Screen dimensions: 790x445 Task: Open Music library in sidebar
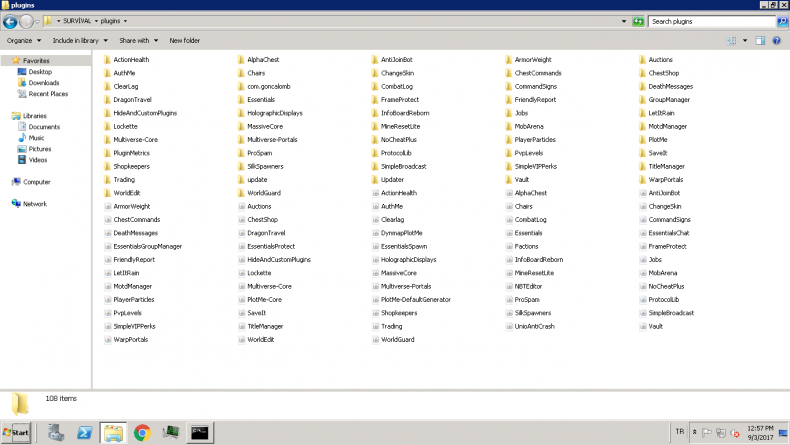(x=36, y=138)
